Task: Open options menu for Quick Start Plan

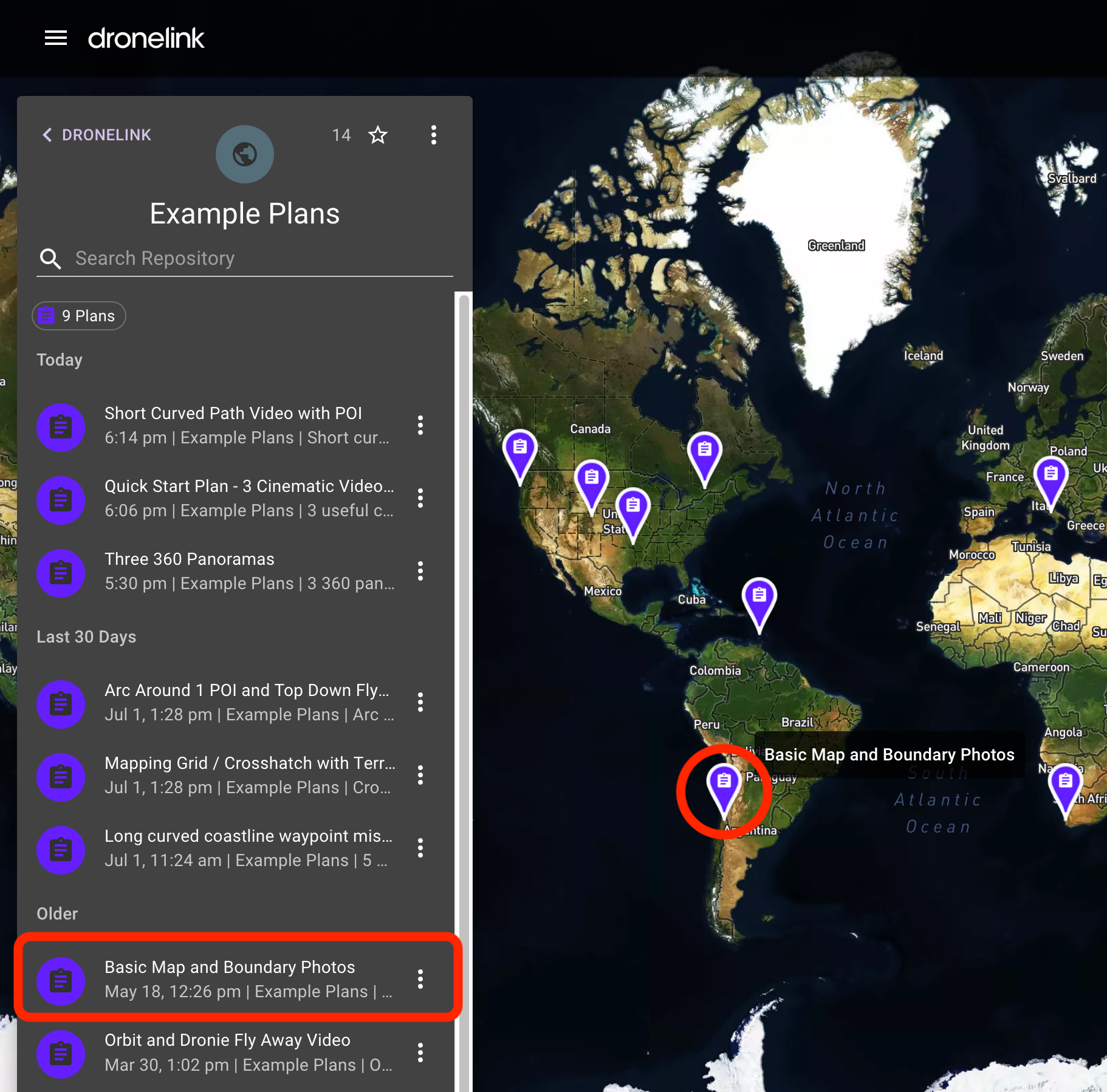Action: [420, 498]
